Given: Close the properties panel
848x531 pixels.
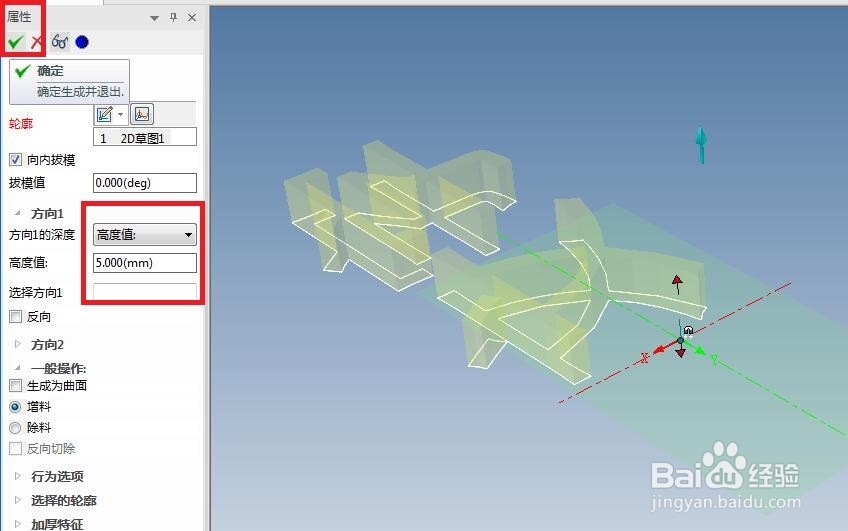Looking at the screenshot, I should click(192, 17).
